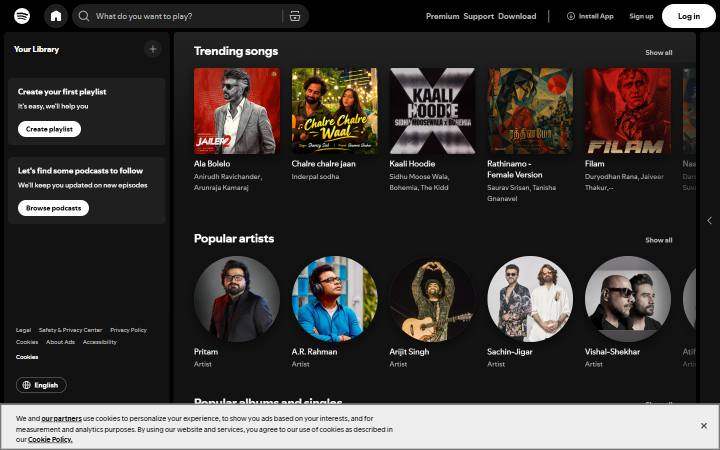Image resolution: width=720 pixels, height=450 pixels.
Task: Click the Install App download icon
Action: [x=571, y=16]
